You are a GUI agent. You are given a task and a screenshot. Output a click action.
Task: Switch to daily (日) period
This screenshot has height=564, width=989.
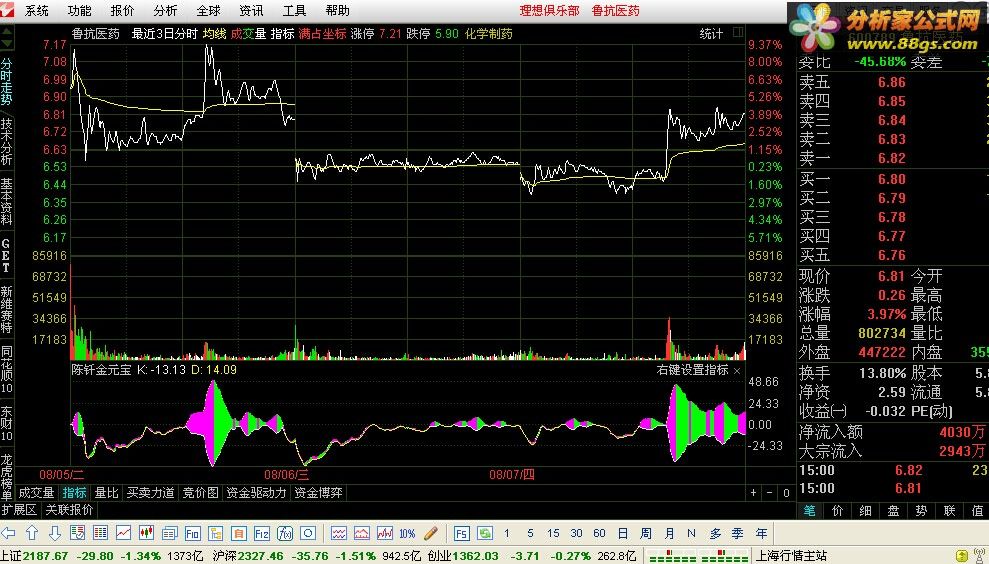[x=623, y=533]
